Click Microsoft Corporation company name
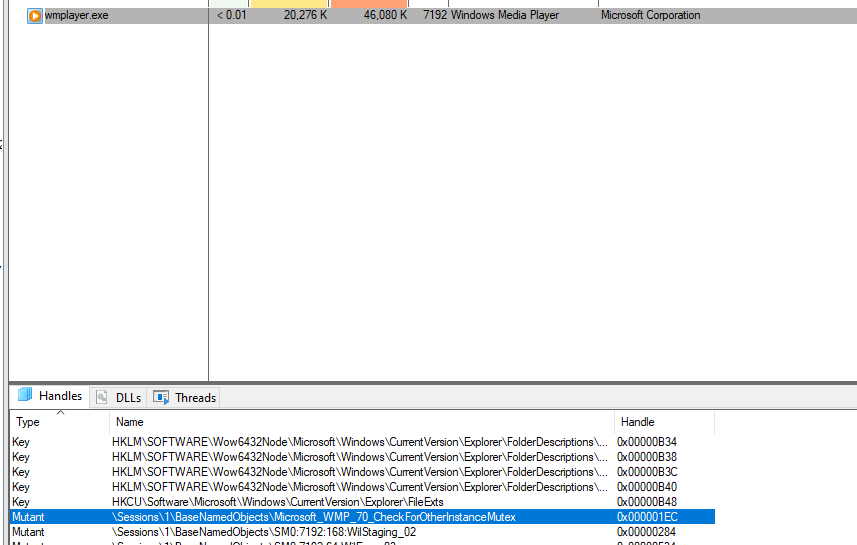 coord(650,15)
